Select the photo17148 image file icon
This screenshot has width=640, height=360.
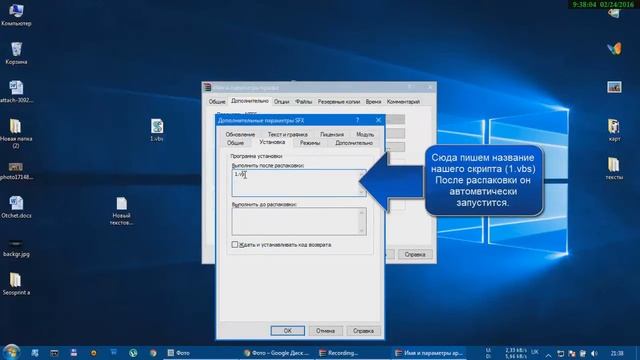16,171
